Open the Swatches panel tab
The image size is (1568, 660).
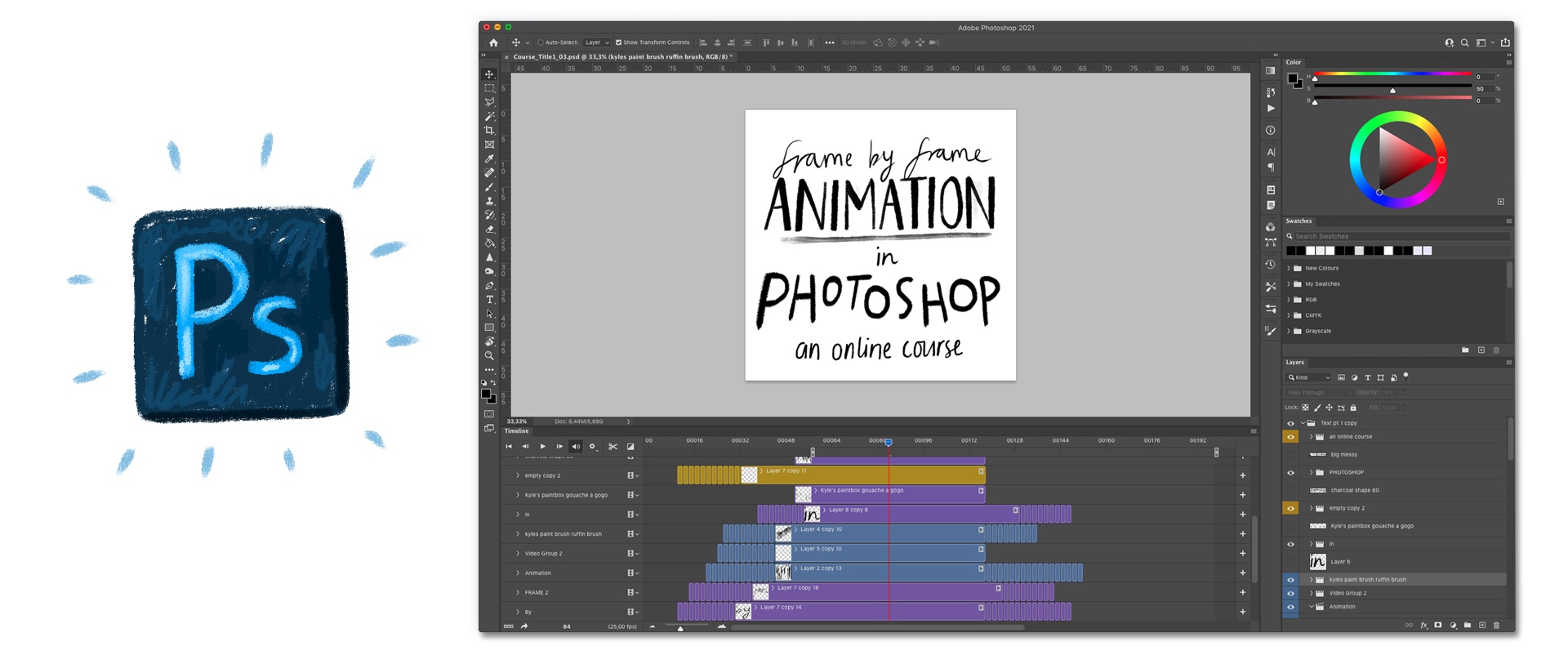pos(1298,221)
